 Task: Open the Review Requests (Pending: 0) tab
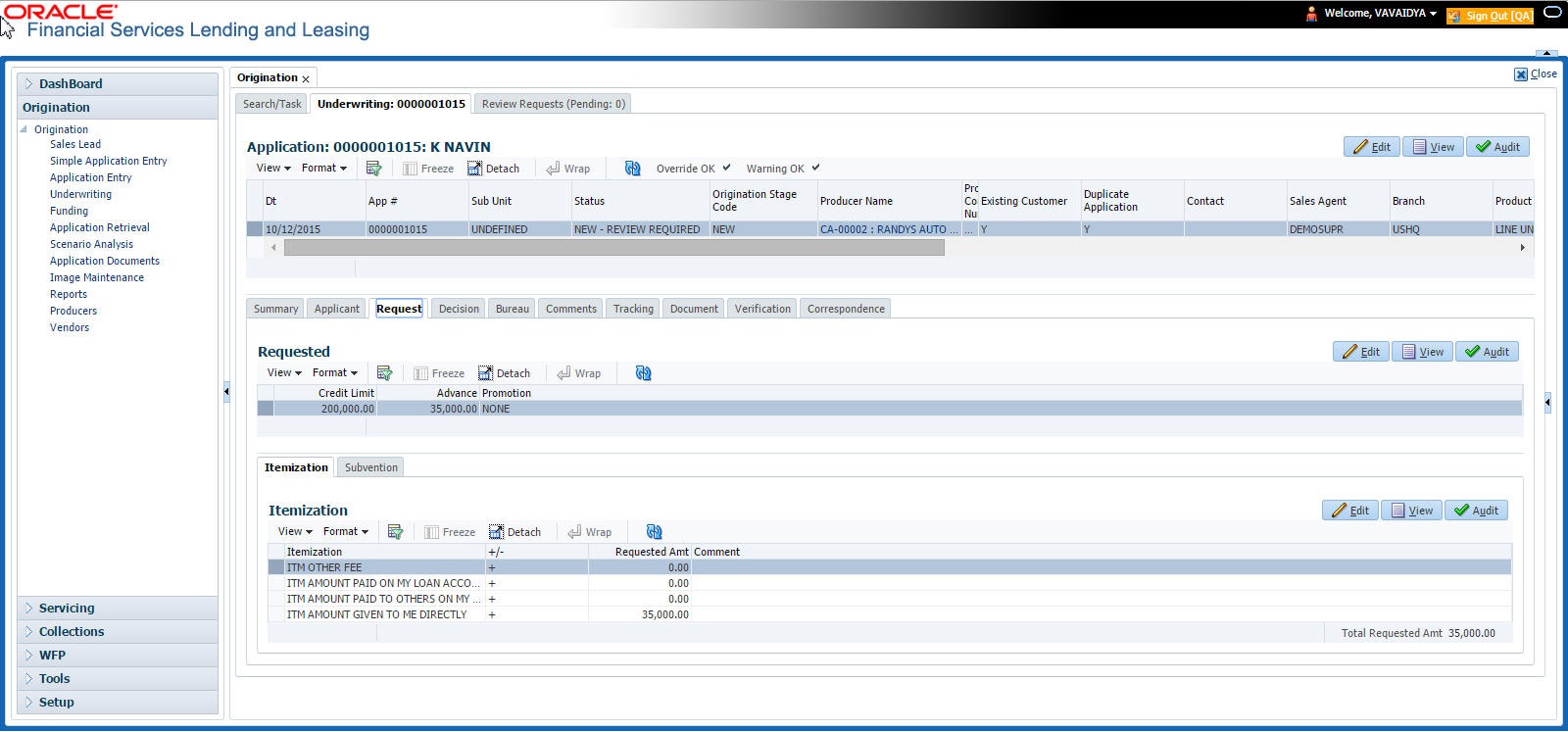pos(554,104)
